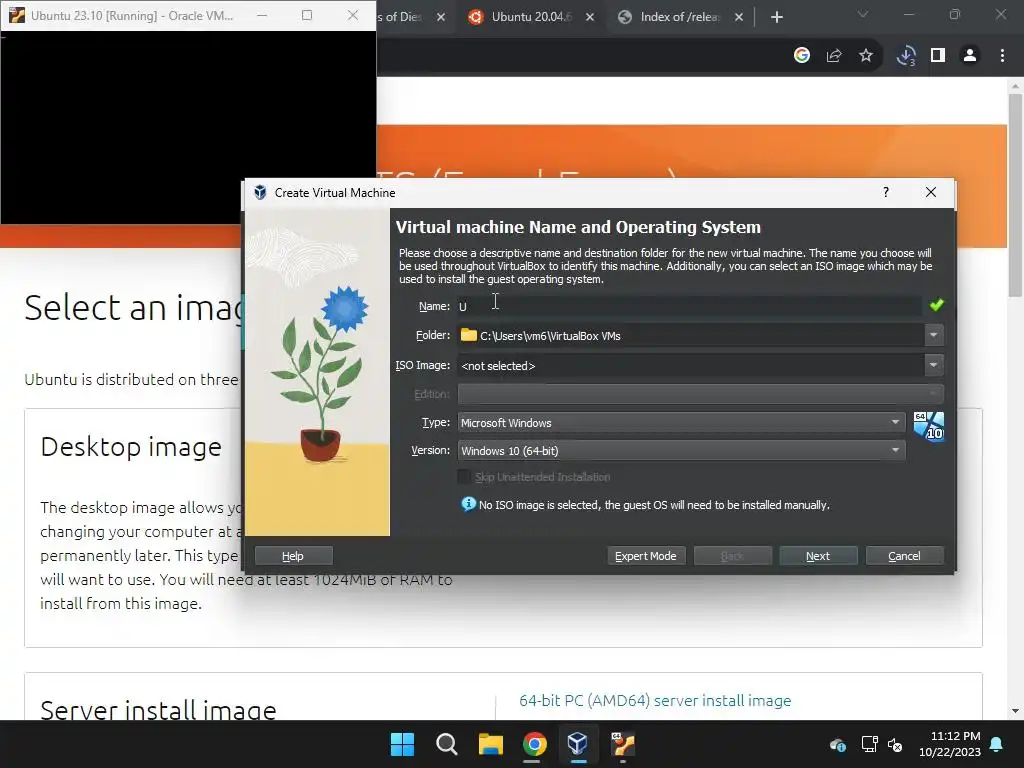The image size is (1024, 768).
Task: Close the 'Ubuntu 20.04.6' tab
Action: click(590, 17)
